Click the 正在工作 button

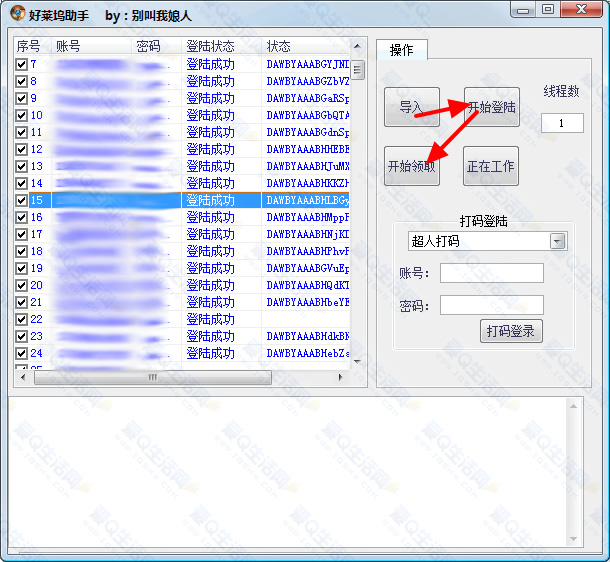click(490, 166)
